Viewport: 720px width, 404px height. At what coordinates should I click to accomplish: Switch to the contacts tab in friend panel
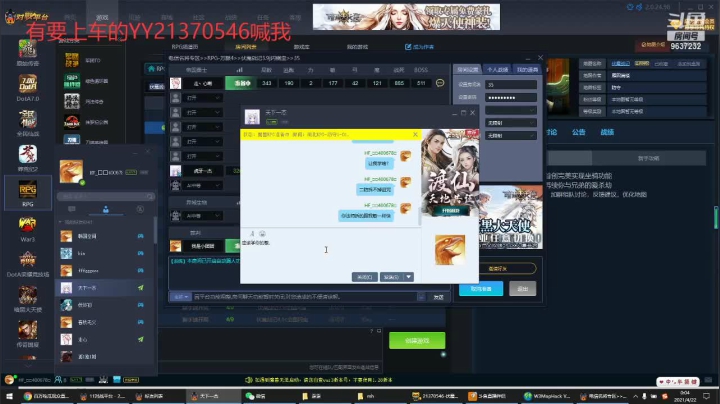(x=106, y=209)
